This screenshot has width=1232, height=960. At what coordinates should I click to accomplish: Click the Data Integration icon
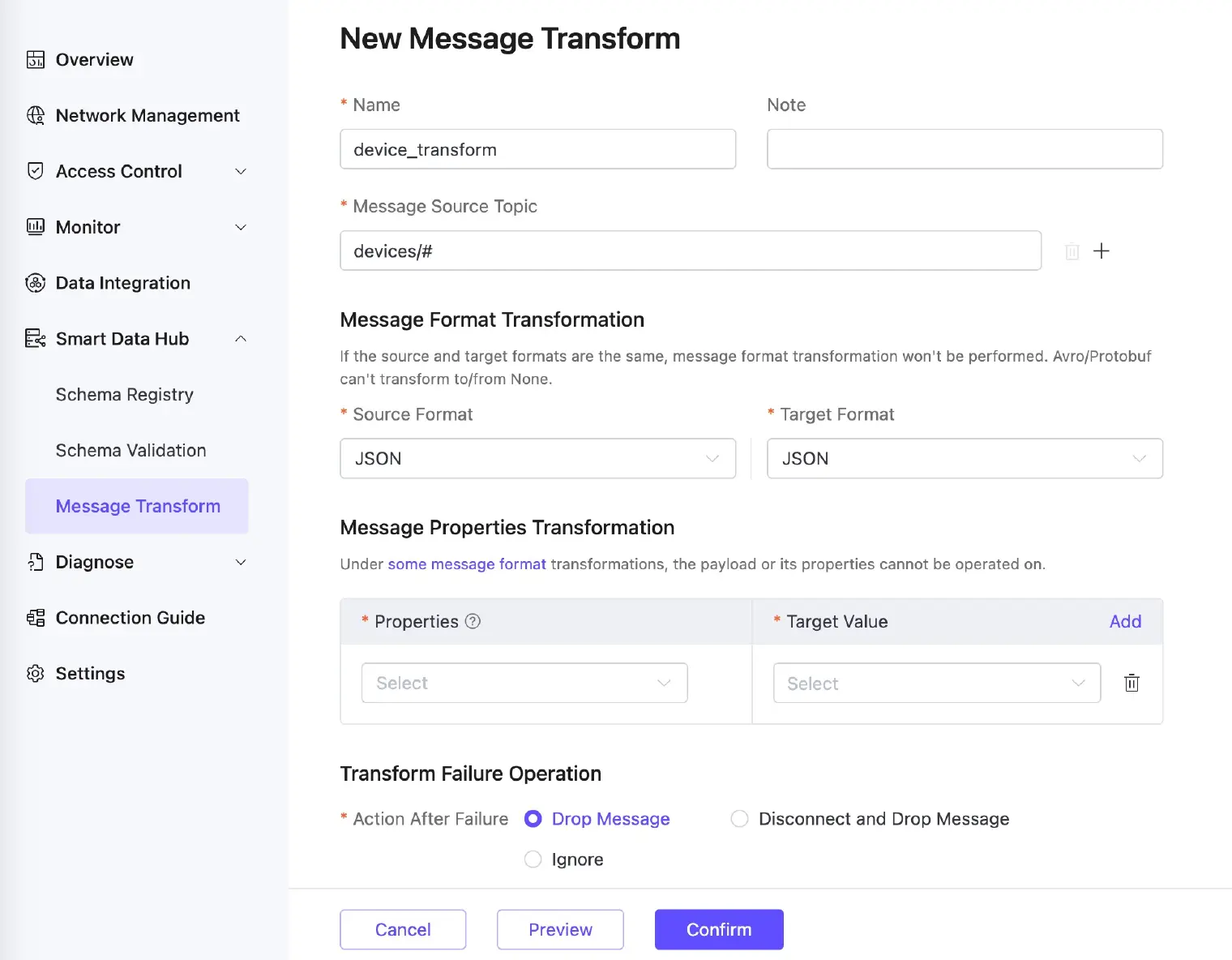coord(36,283)
